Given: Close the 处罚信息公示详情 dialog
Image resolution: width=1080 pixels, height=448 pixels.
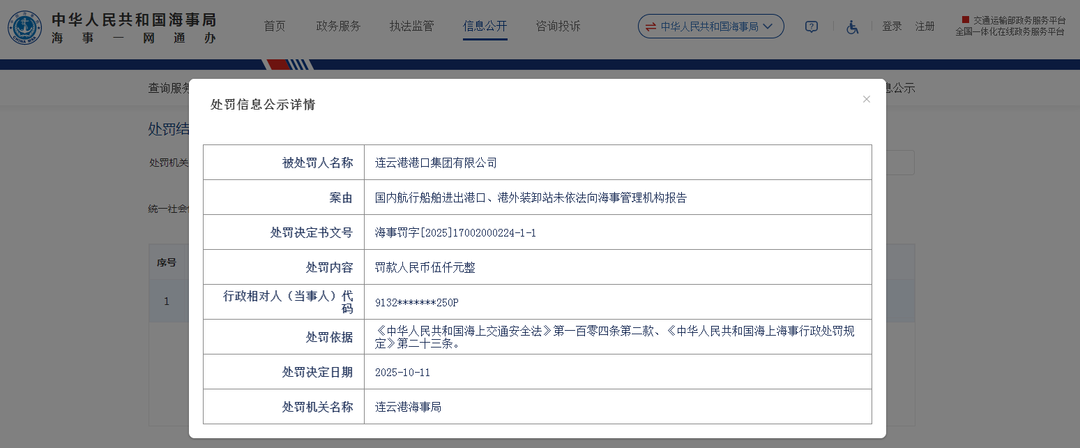Looking at the screenshot, I should 866,99.
